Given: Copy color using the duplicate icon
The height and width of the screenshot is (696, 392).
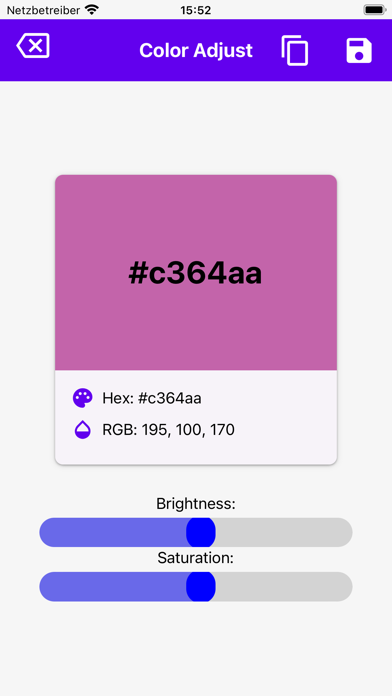Looking at the screenshot, I should tap(295, 51).
